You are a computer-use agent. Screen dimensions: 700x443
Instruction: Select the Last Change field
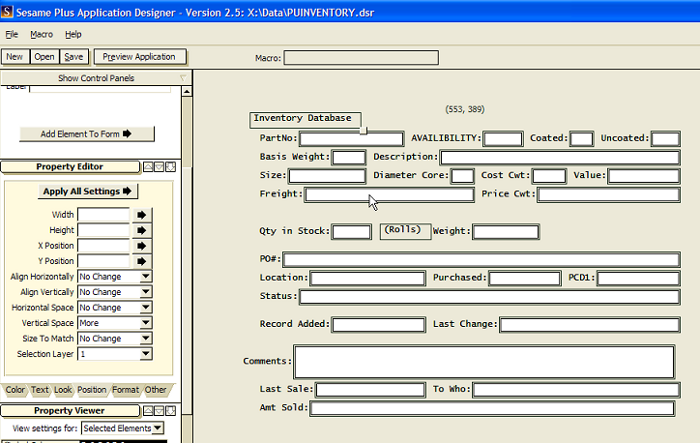tap(590, 325)
